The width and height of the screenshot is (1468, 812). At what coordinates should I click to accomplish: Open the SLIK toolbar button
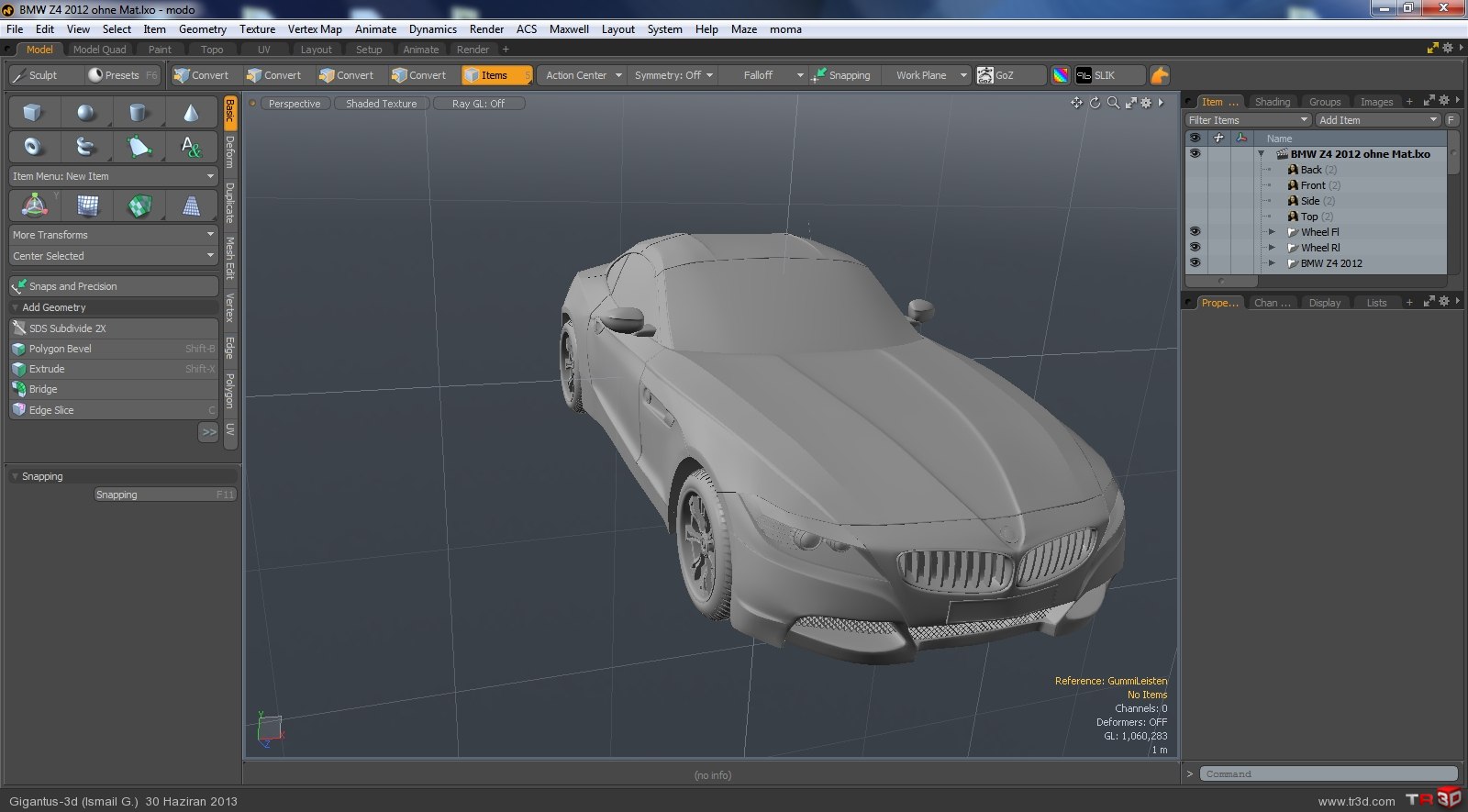tap(1108, 75)
